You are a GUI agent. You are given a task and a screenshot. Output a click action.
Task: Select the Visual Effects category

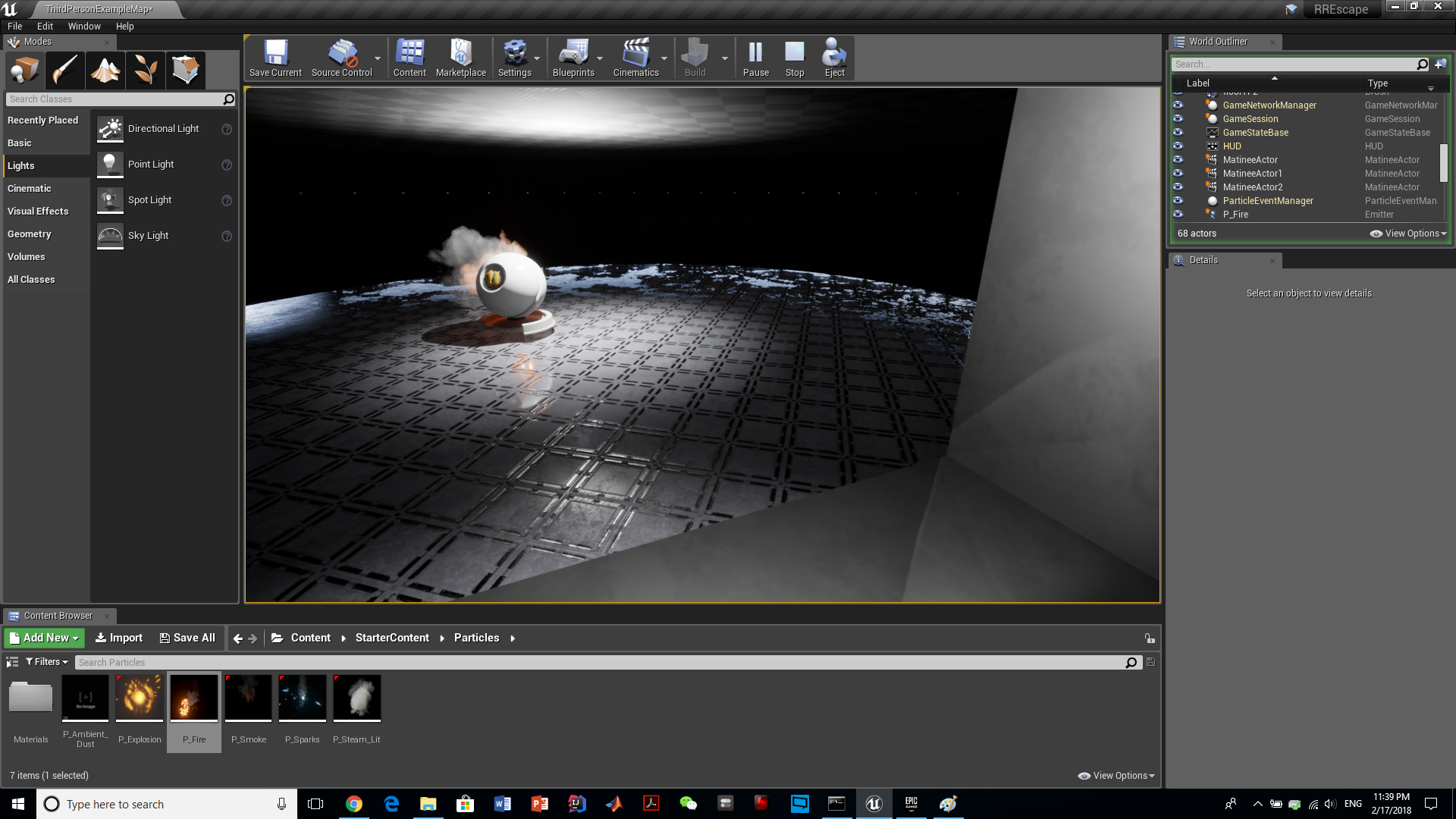coord(38,212)
